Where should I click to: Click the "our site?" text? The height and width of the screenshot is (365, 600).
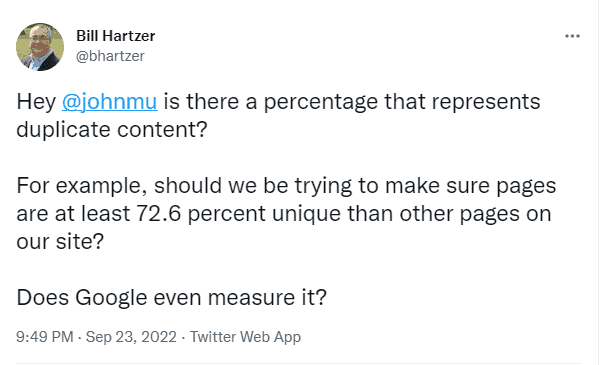pos(60,241)
